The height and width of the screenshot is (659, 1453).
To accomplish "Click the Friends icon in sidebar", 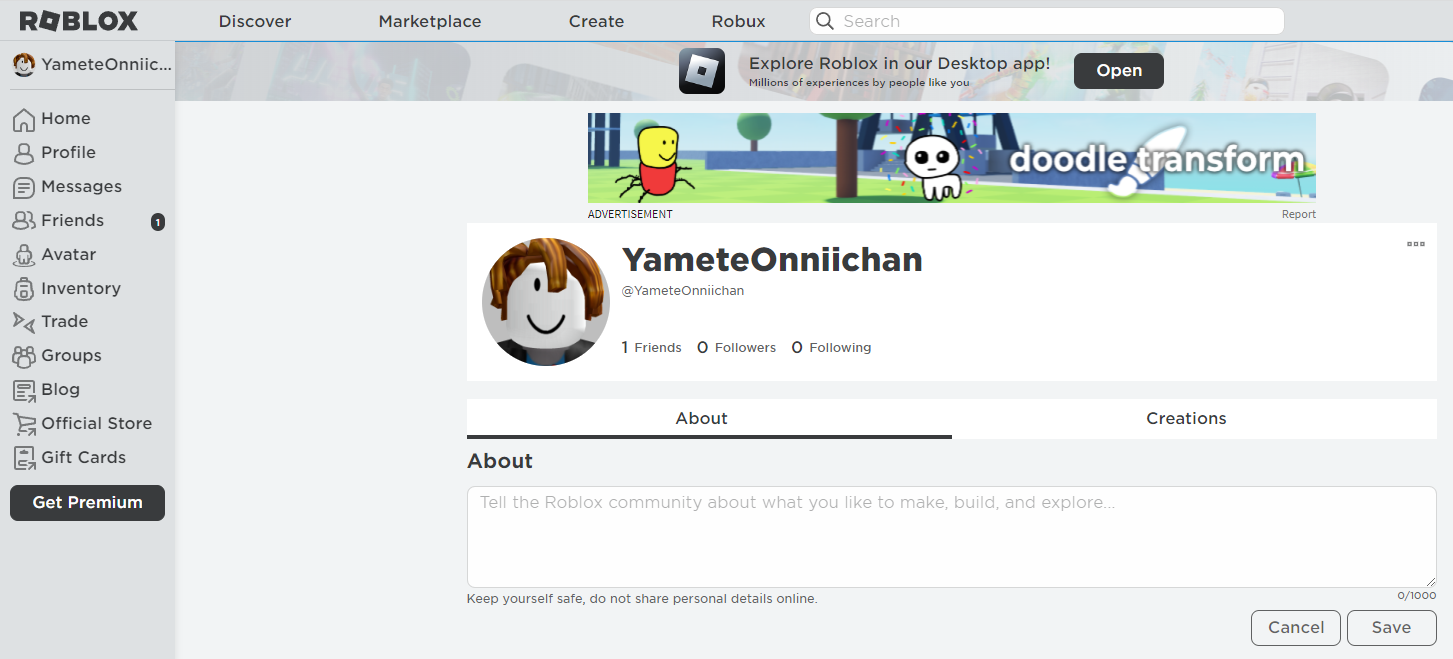I will (24, 221).
